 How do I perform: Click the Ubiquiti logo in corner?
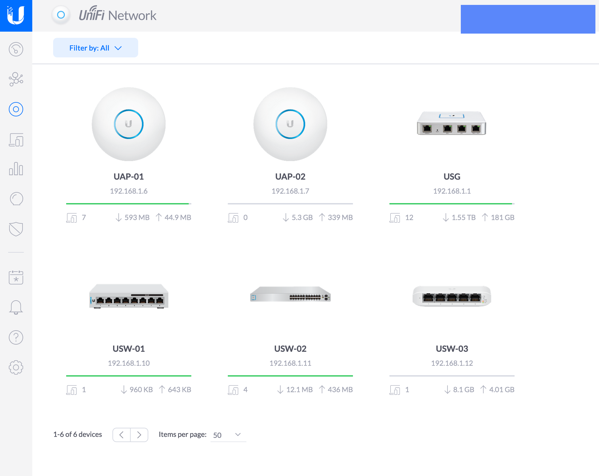click(x=16, y=16)
